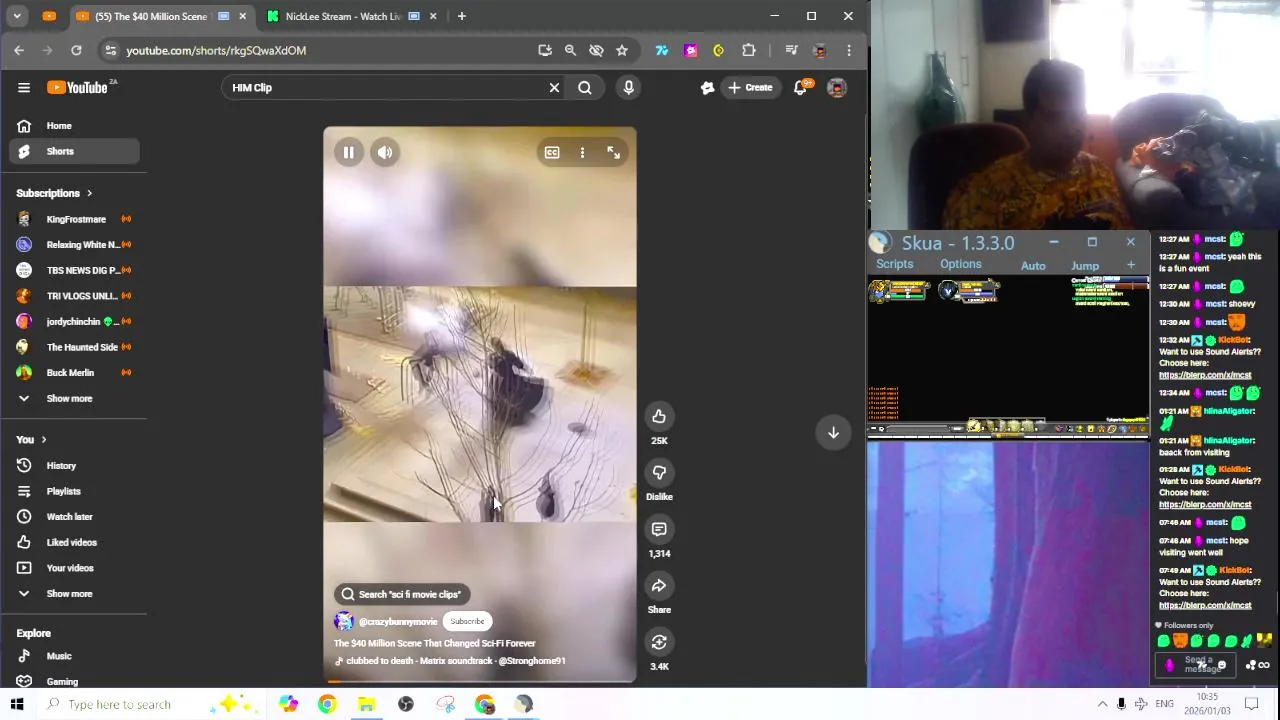Open Home in the YouTube sidebar

tap(74, 126)
